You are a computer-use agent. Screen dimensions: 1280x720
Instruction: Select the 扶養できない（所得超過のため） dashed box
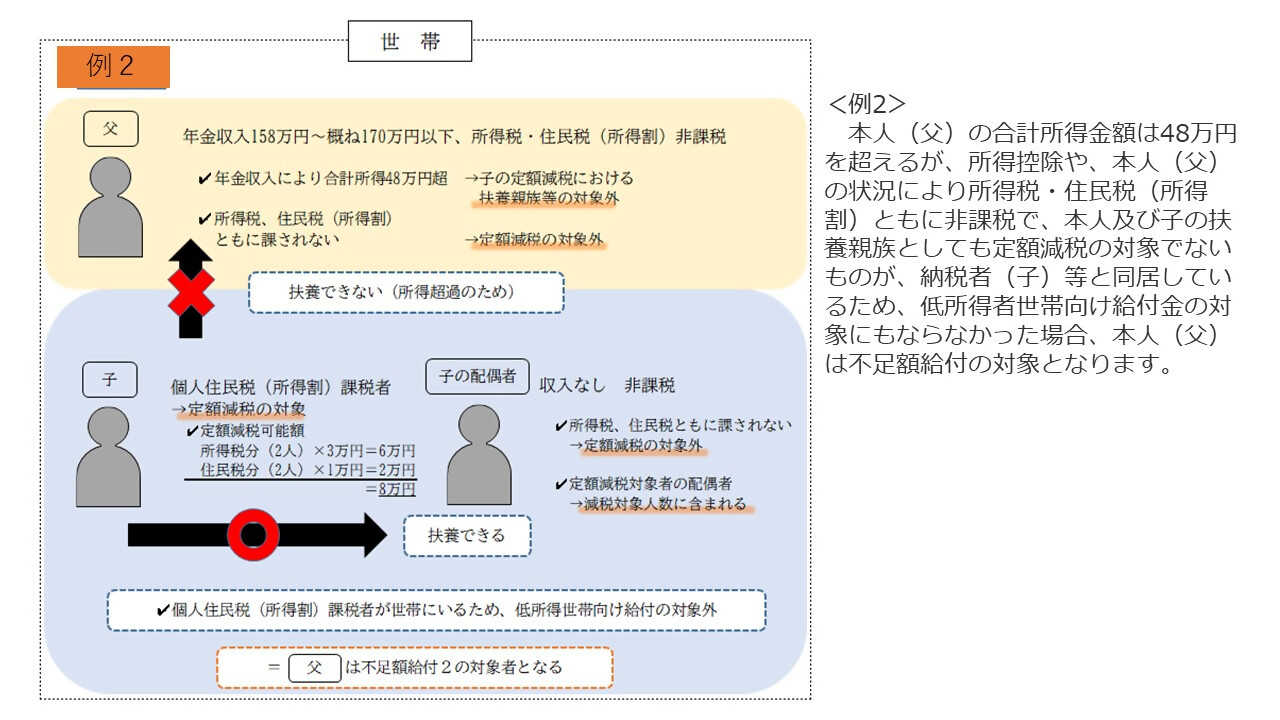[406, 293]
